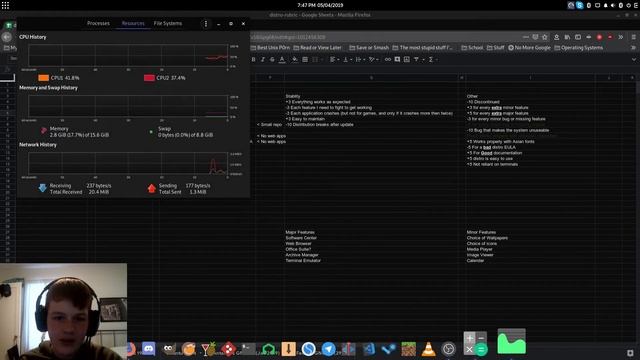The height and width of the screenshot is (360, 640).
Task: Click the Skype tray icon in top bar
Action: click(x=580, y=5)
